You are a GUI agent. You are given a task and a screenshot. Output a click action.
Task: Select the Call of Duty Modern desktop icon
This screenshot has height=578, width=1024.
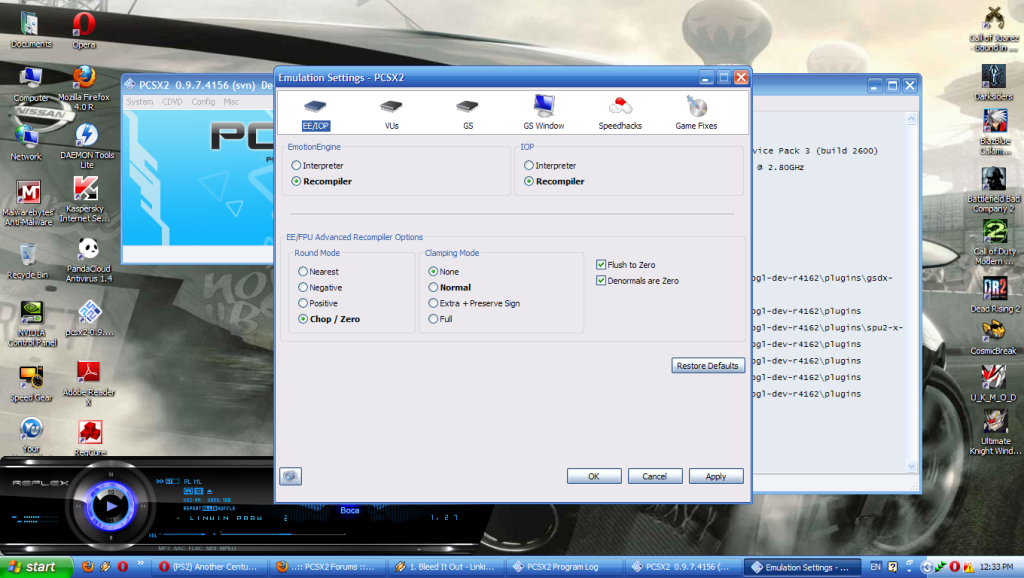[x=995, y=242]
